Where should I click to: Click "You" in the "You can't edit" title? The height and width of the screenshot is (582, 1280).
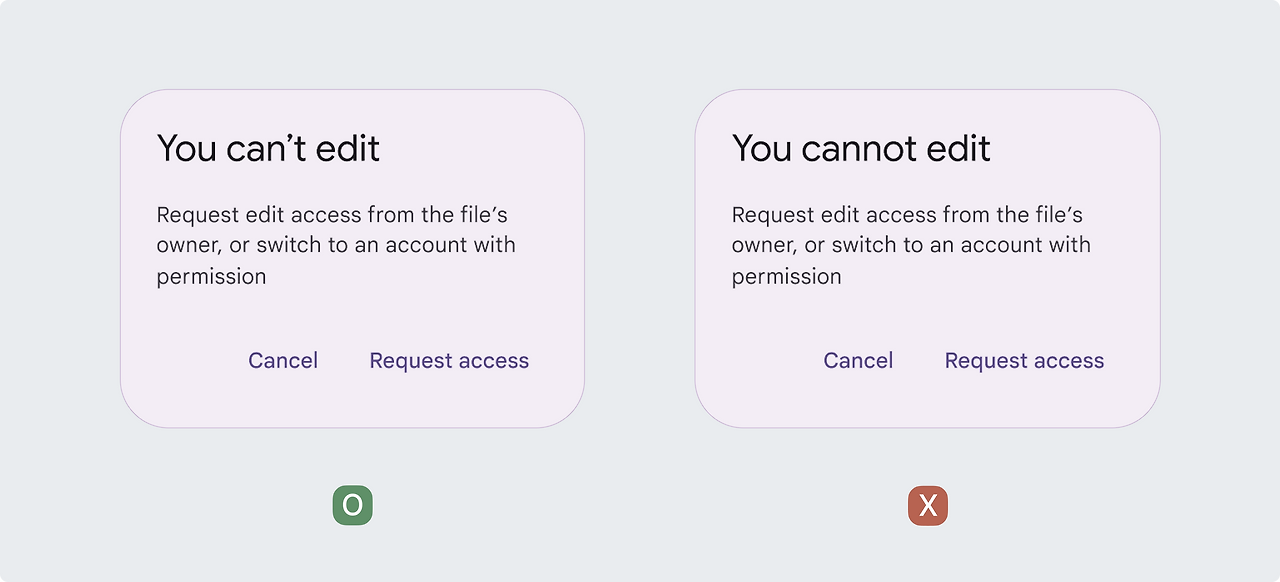point(186,149)
